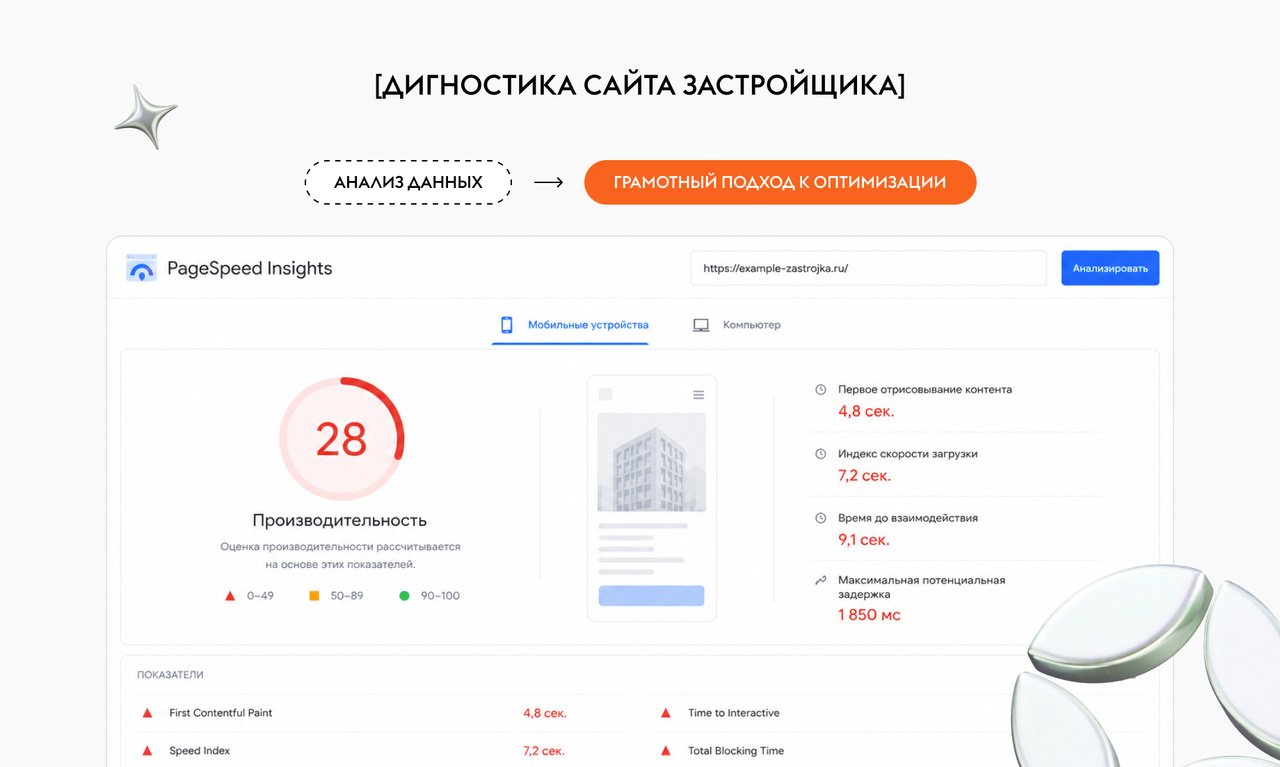Click the PageSpeed Insights title text

coord(249,268)
